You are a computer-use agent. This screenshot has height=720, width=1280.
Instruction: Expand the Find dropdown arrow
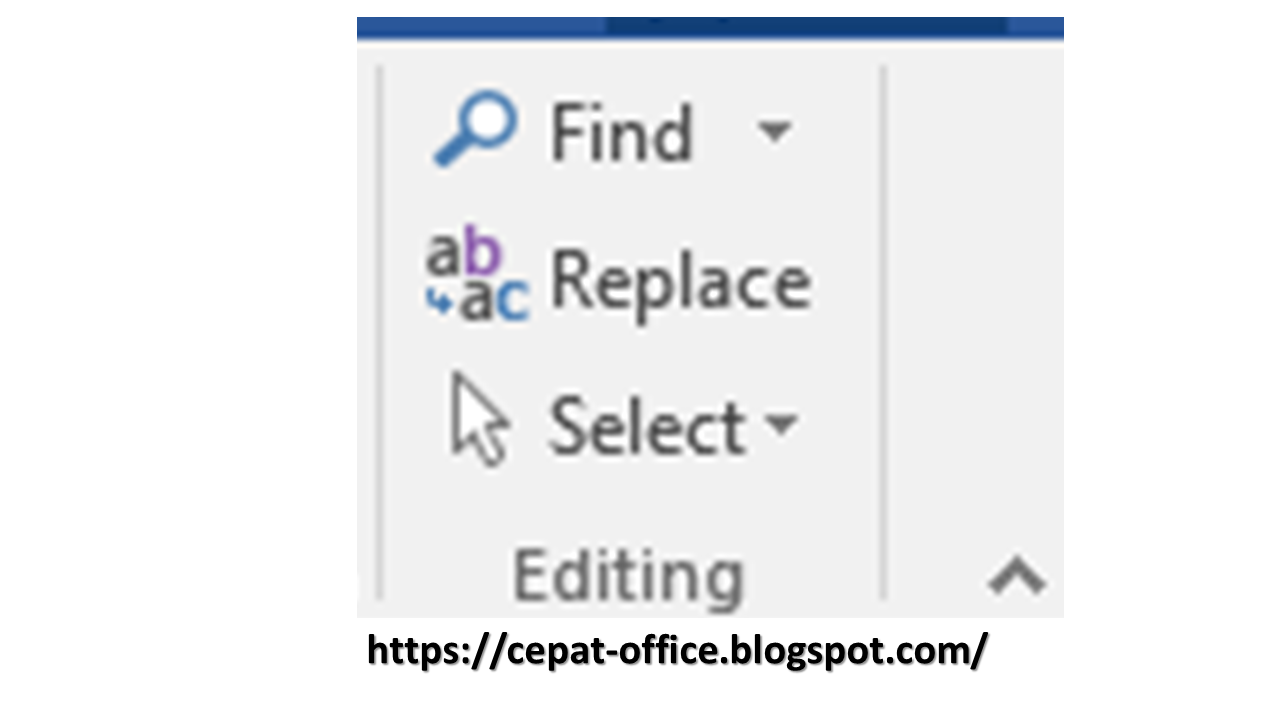click(775, 133)
